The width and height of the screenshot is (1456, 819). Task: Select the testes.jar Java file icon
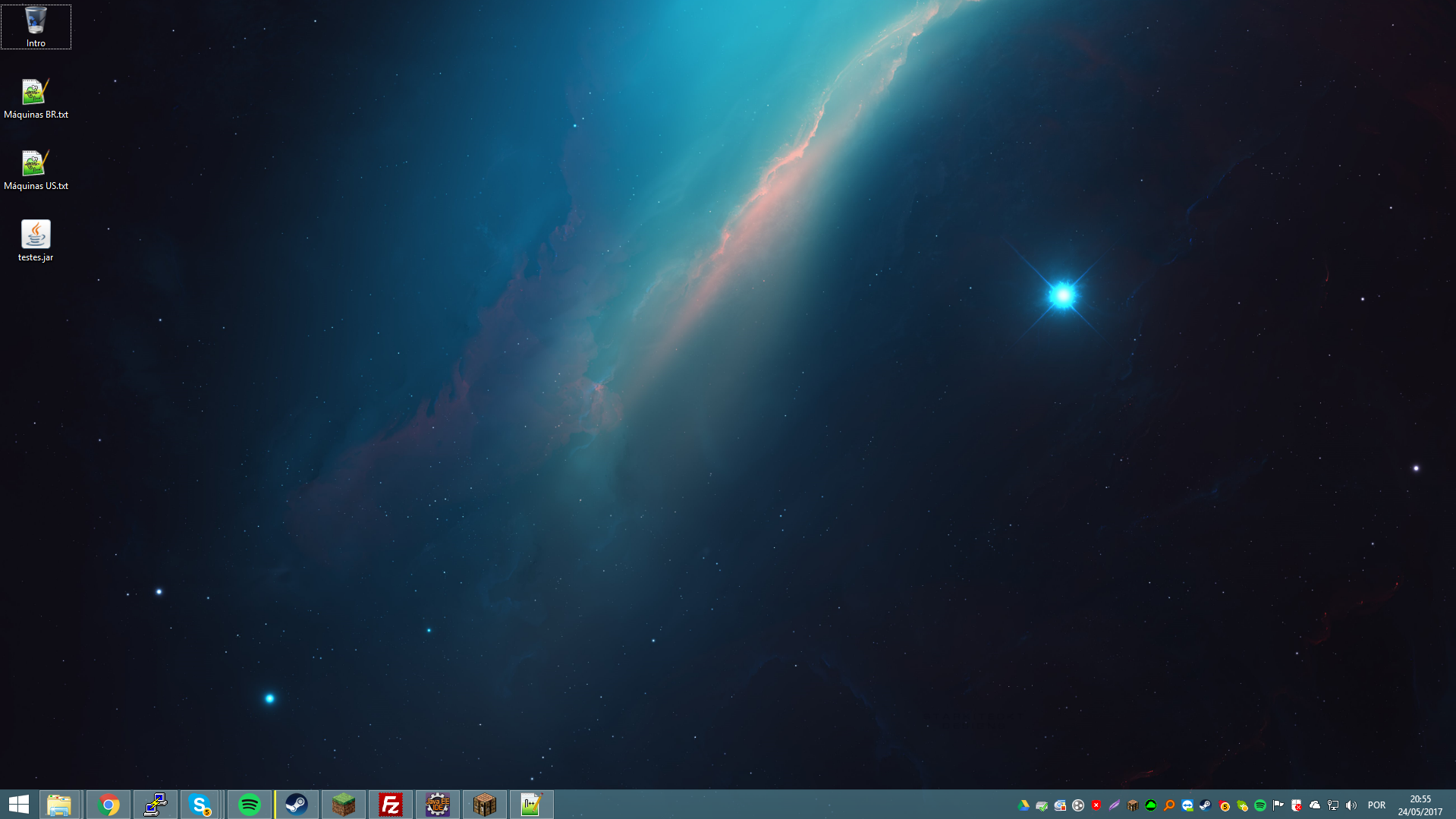(x=36, y=241)
